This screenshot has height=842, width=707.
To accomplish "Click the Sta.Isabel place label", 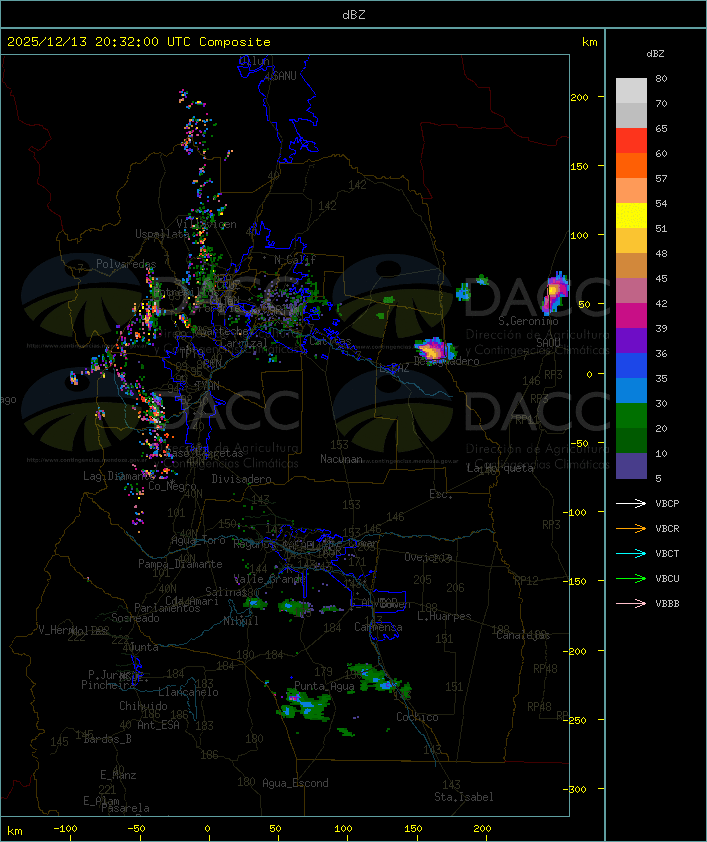I will [463, 797].
